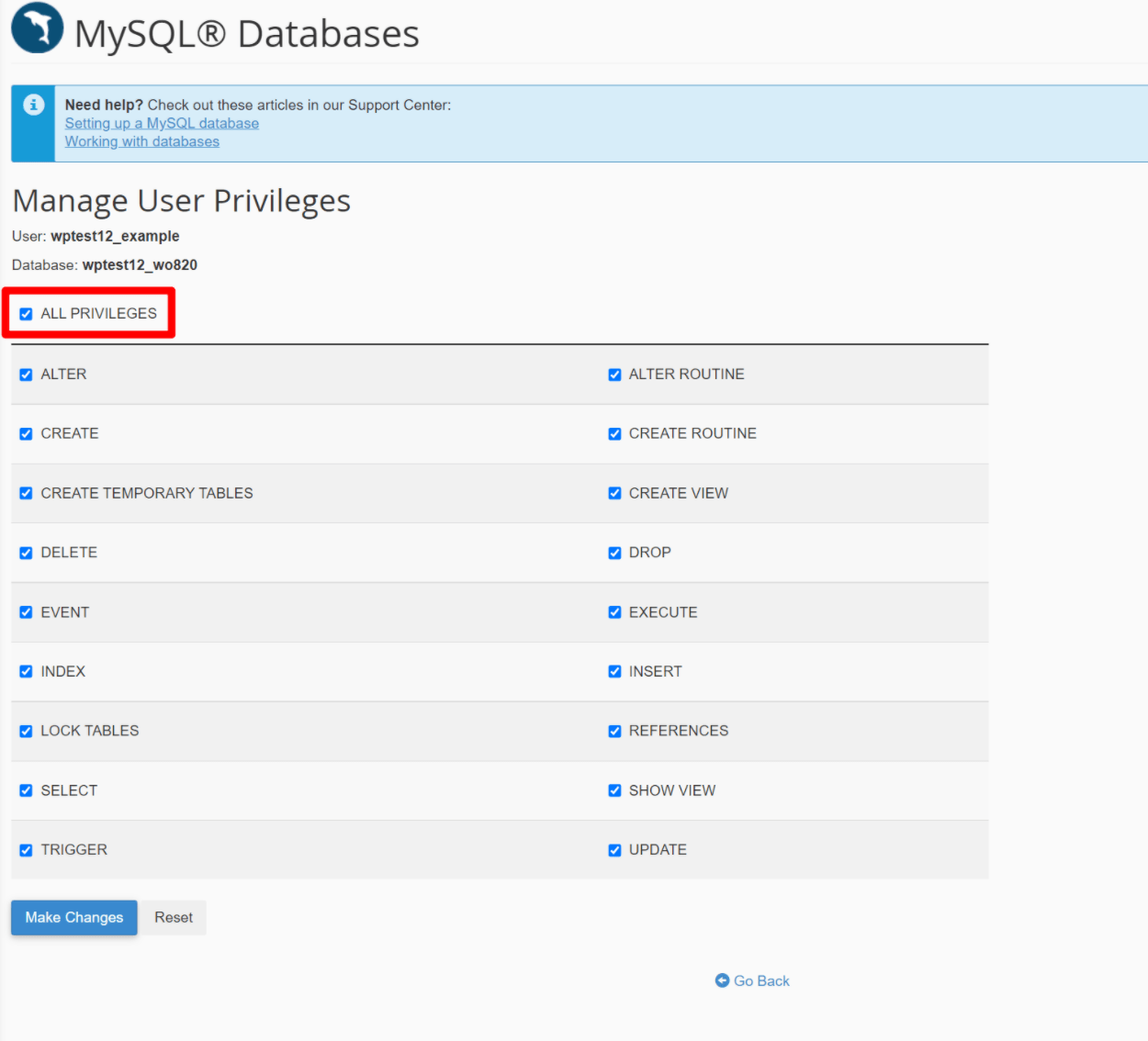Image resolution: width=1148 pixels, height=1041 pixels.
Task: Disable the UPDATE privilege
Action: (x=614, y=850)
